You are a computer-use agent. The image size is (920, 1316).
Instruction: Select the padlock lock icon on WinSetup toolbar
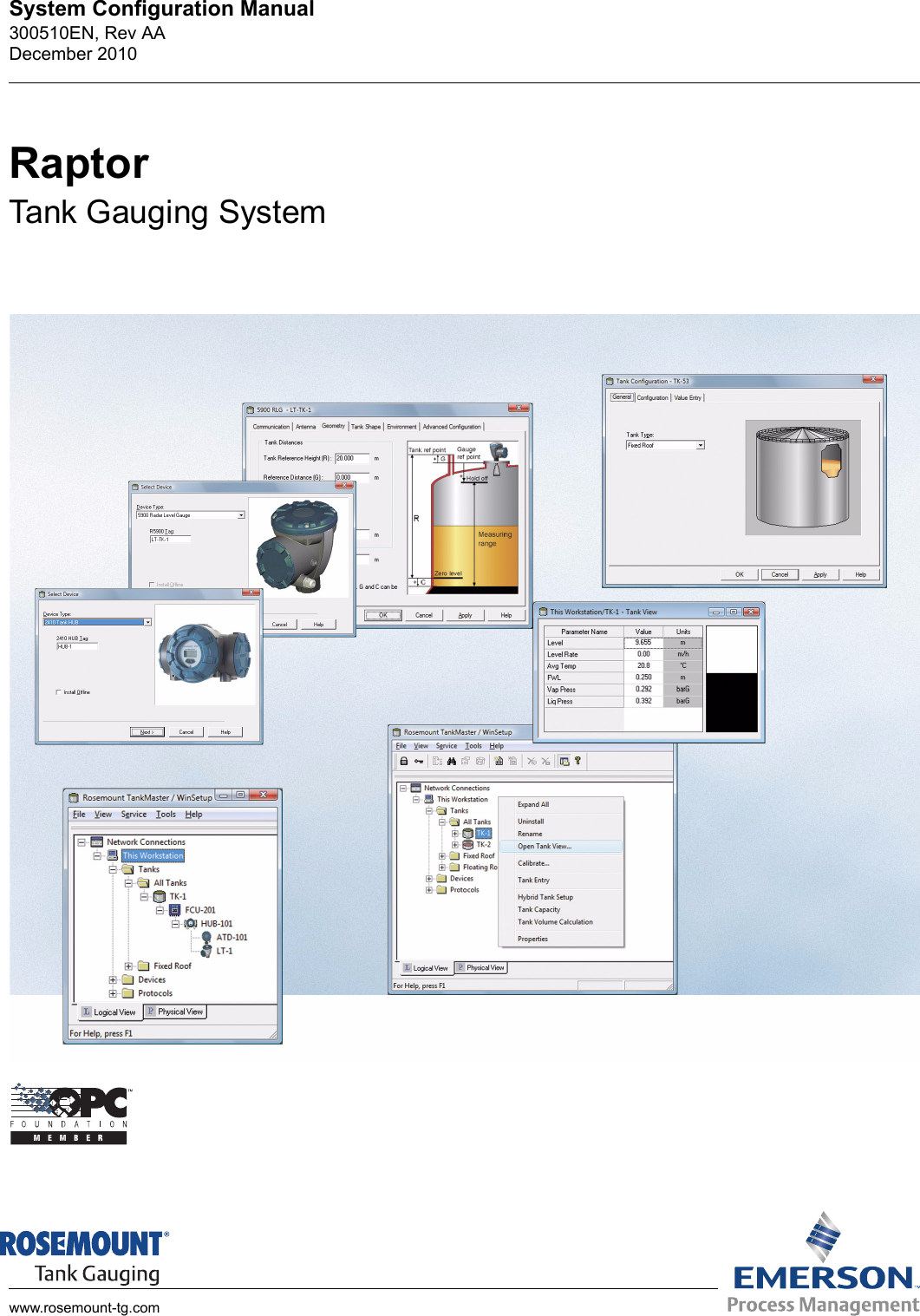403,762
